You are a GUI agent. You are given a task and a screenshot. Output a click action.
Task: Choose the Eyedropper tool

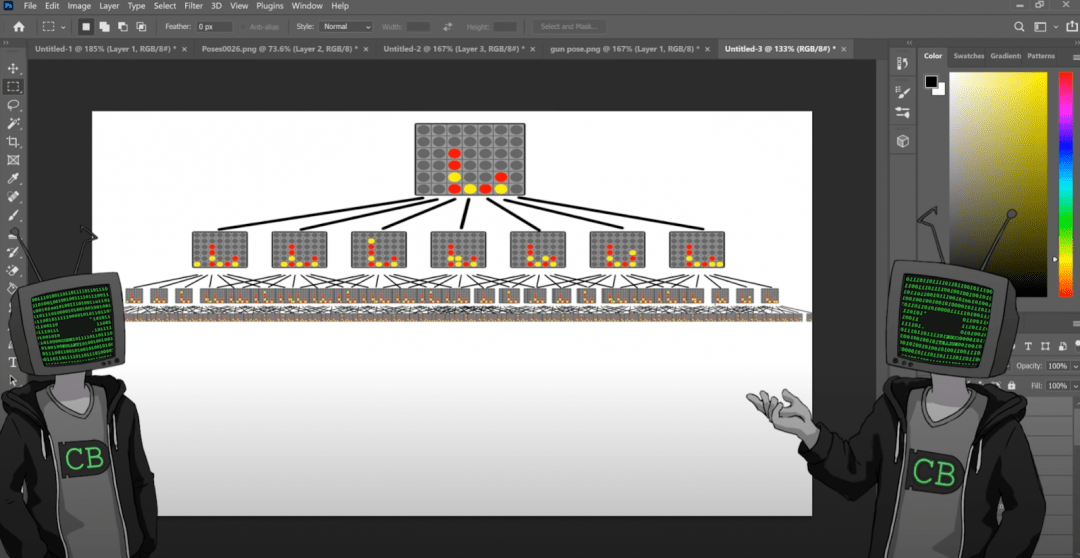point(14,178)
